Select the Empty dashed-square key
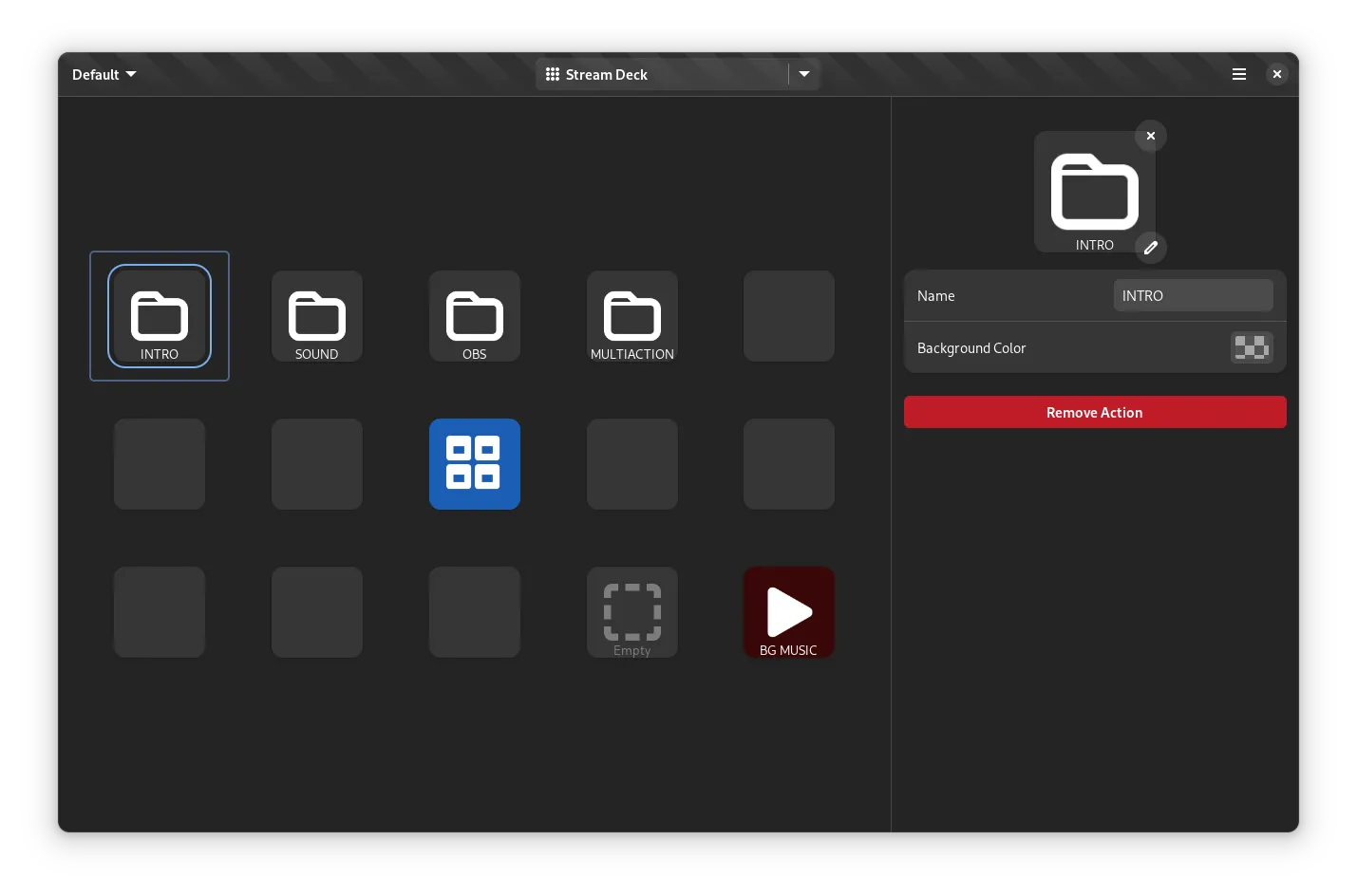 (632, 612)
